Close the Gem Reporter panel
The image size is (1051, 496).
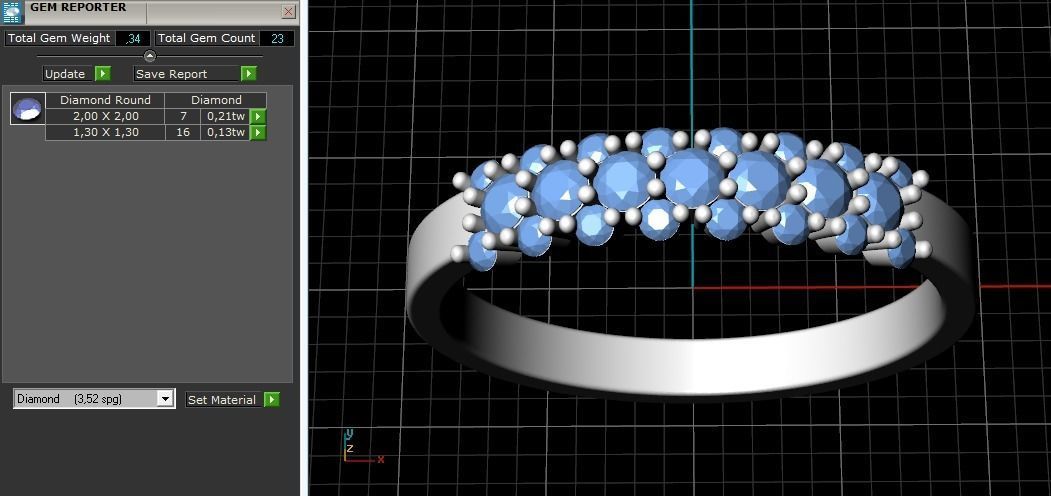click(x=288, y=11)
